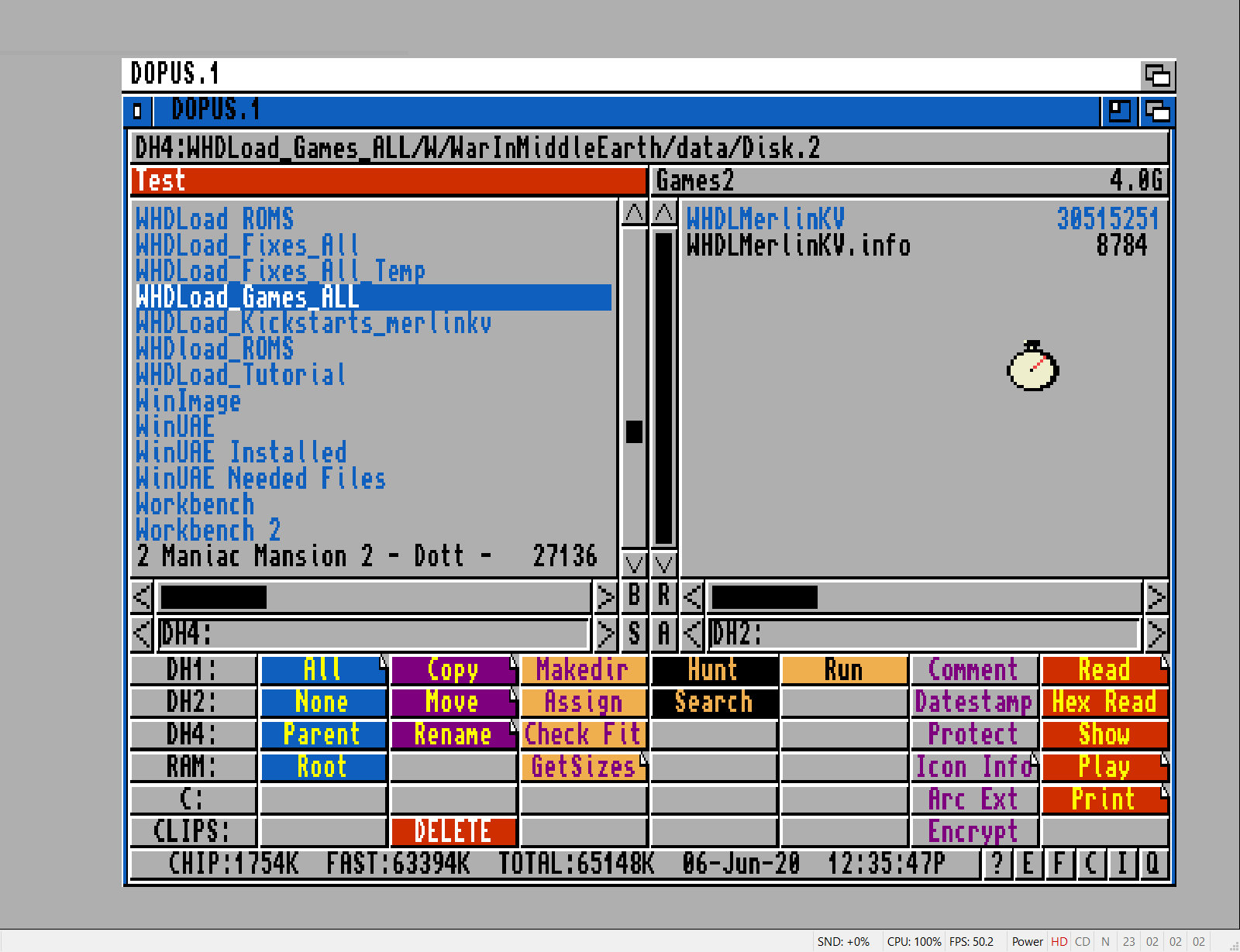This screenshot has height=952, width=1240.
Task: Select the DH1: drive button
Action: (193, 670)
